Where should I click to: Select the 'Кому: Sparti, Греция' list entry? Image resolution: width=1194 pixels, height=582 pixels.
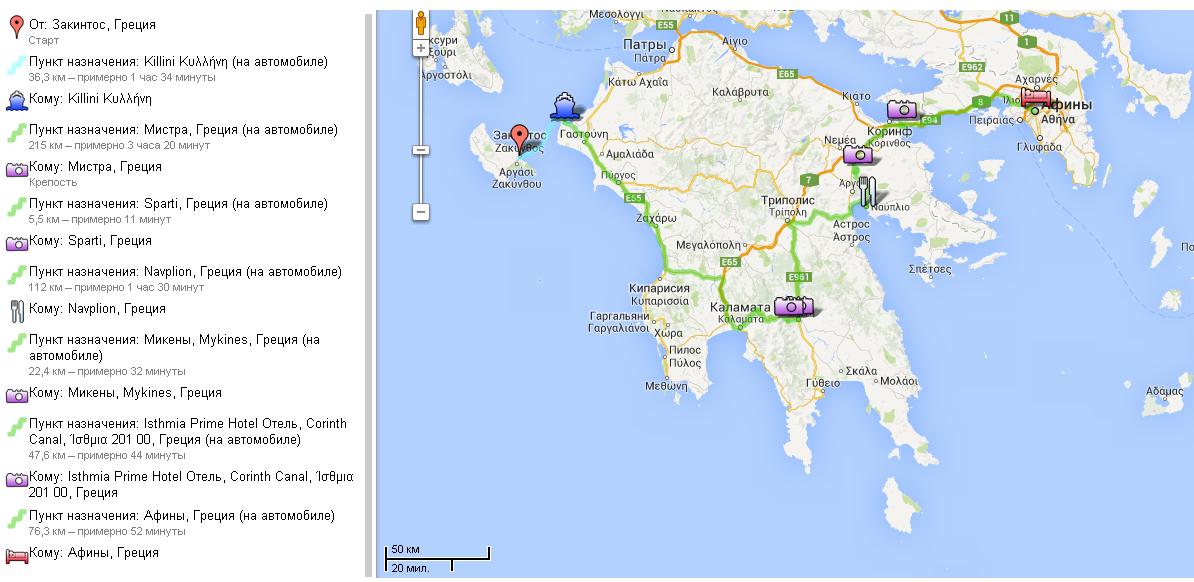click(x=91, y=241)
